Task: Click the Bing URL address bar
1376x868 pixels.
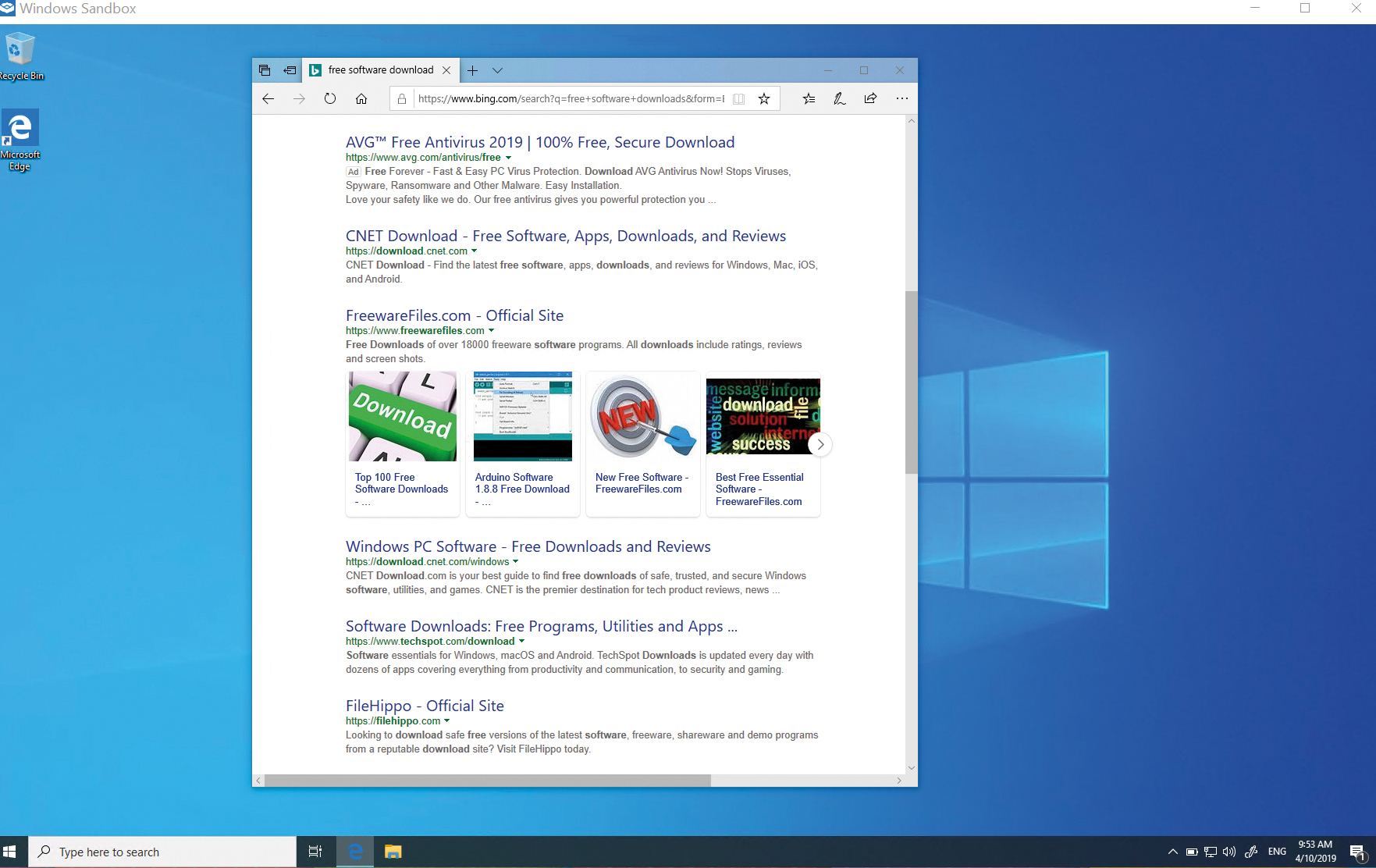Action: (571, 98)
